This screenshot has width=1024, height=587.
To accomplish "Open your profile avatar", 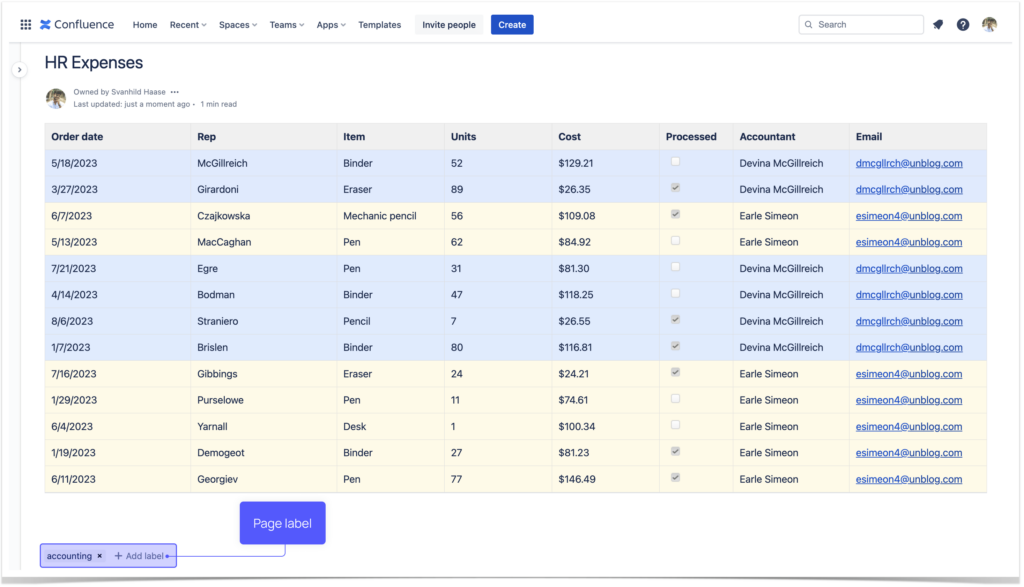I will pyautogui.click(x=989, y=24).
